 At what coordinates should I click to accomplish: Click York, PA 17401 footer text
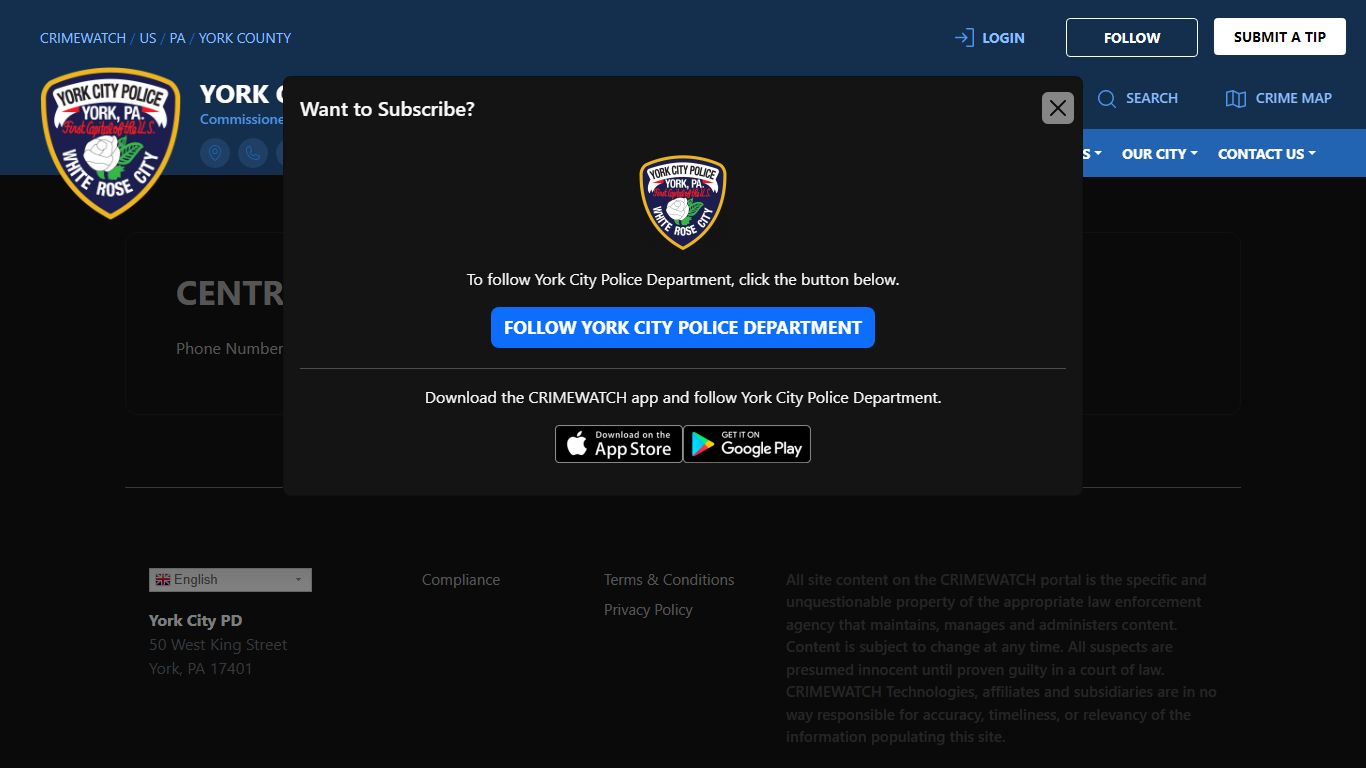tap(201, 669)
